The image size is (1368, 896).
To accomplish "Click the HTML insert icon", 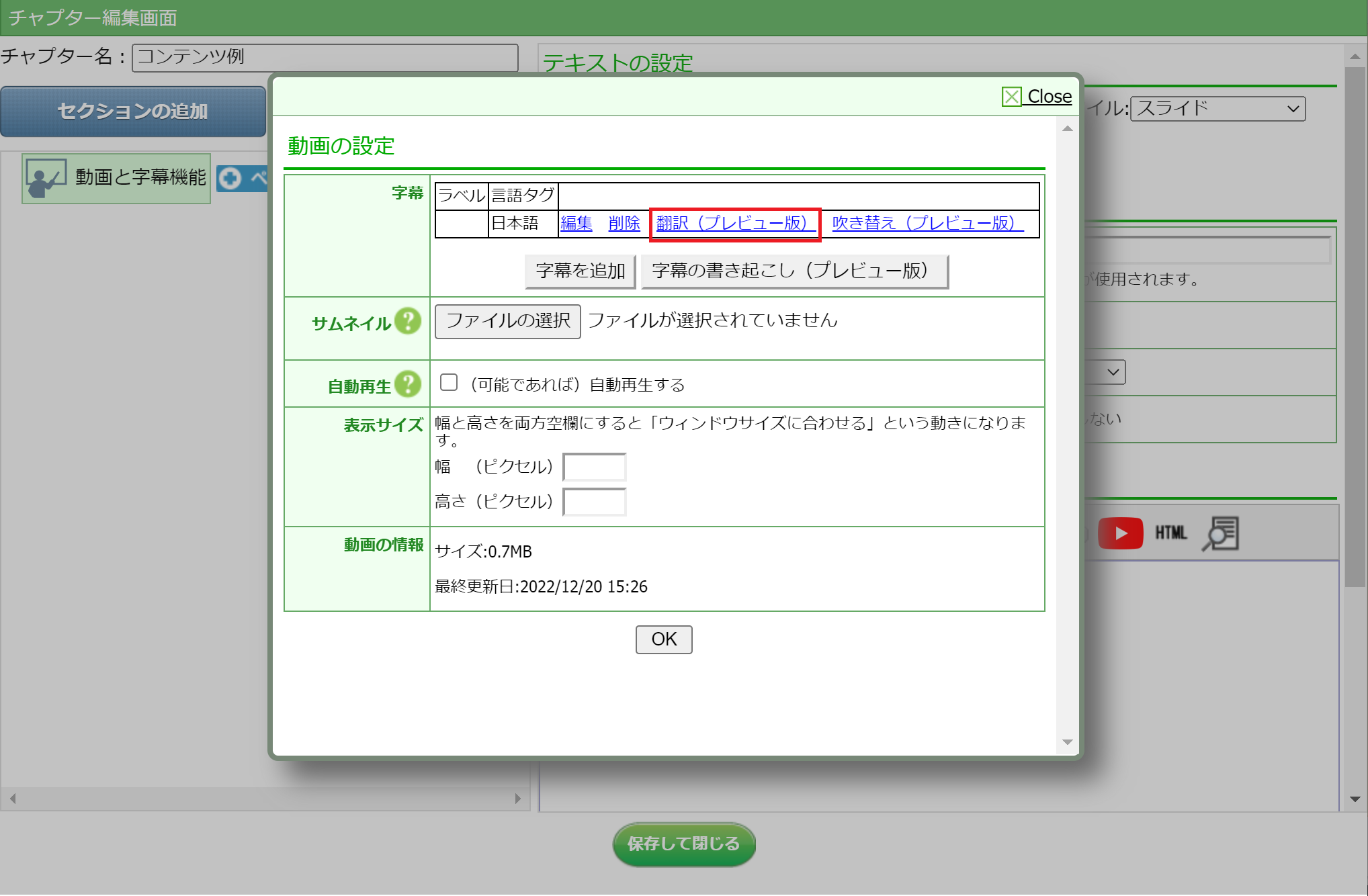I will [1170, 533].
